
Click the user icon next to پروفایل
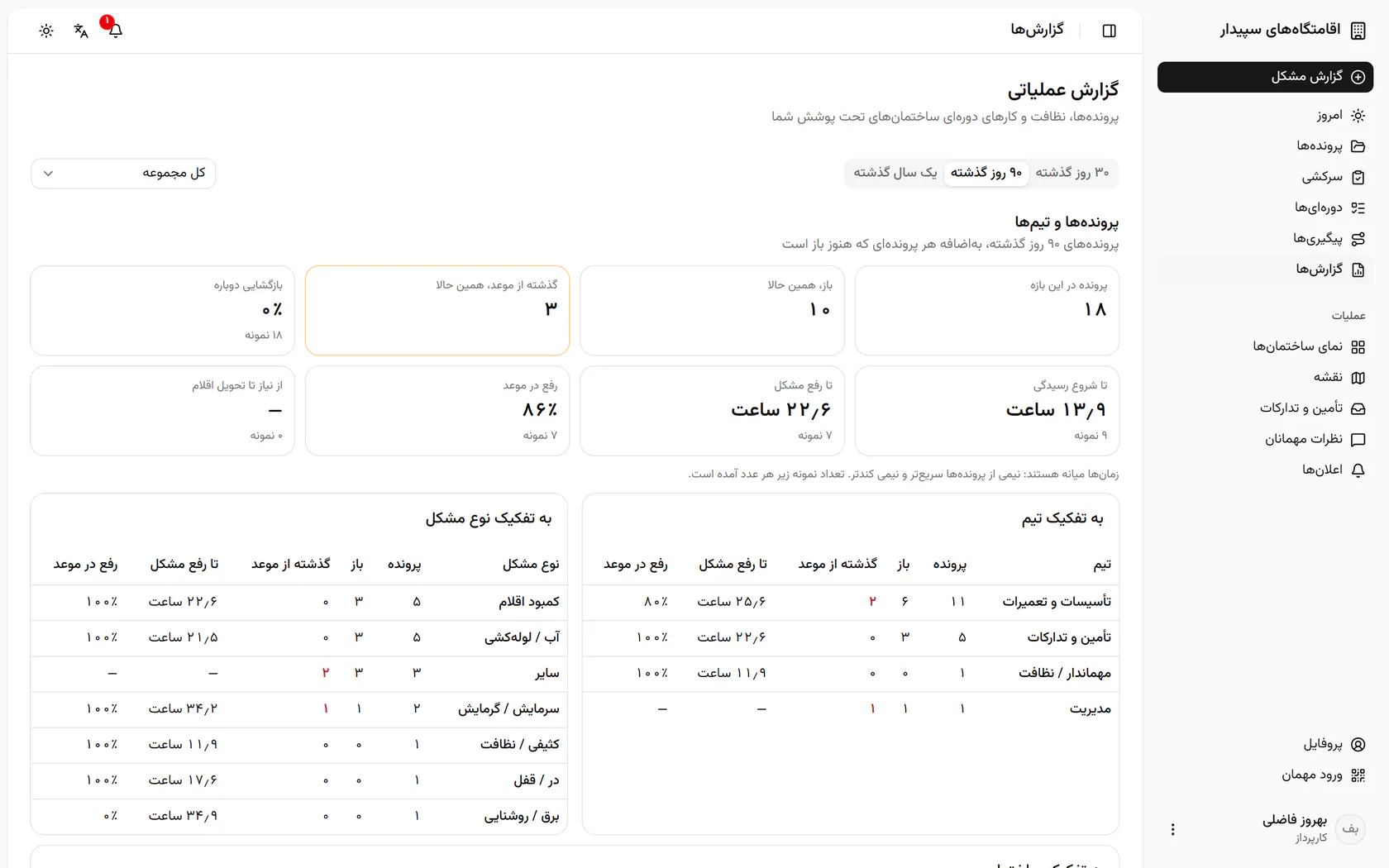pyautogui.click(x=1358, y=744)
